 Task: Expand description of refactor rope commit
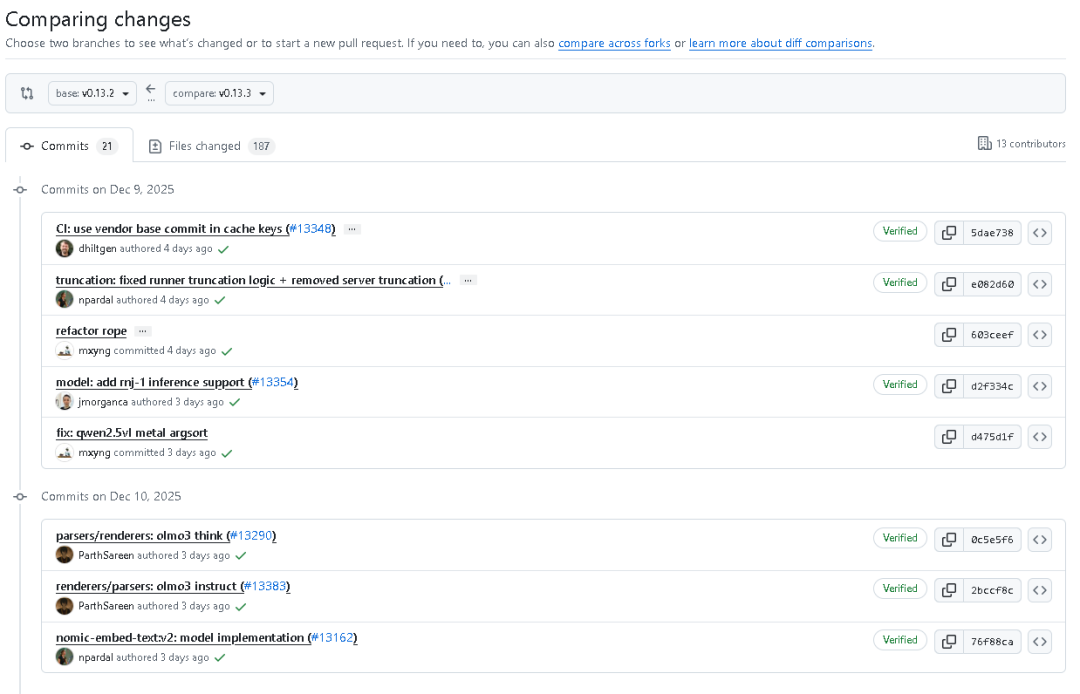142,331
